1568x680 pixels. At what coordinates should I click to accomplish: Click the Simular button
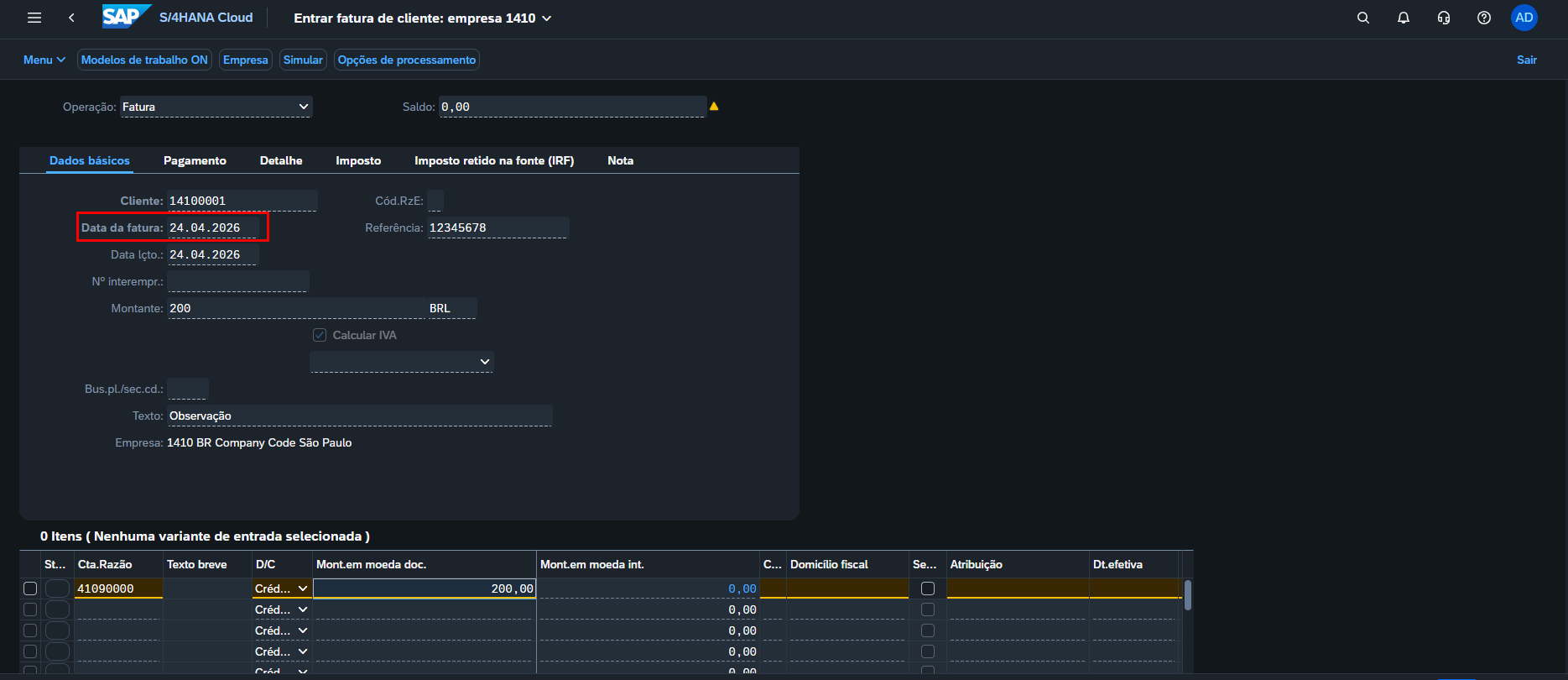[303, 60]
